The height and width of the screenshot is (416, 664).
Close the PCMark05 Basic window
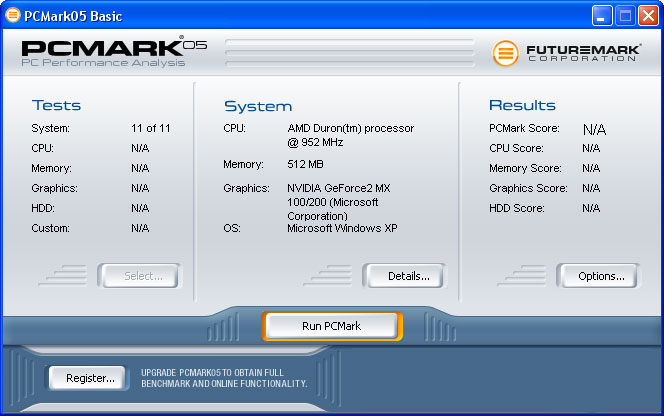point(648,15)
